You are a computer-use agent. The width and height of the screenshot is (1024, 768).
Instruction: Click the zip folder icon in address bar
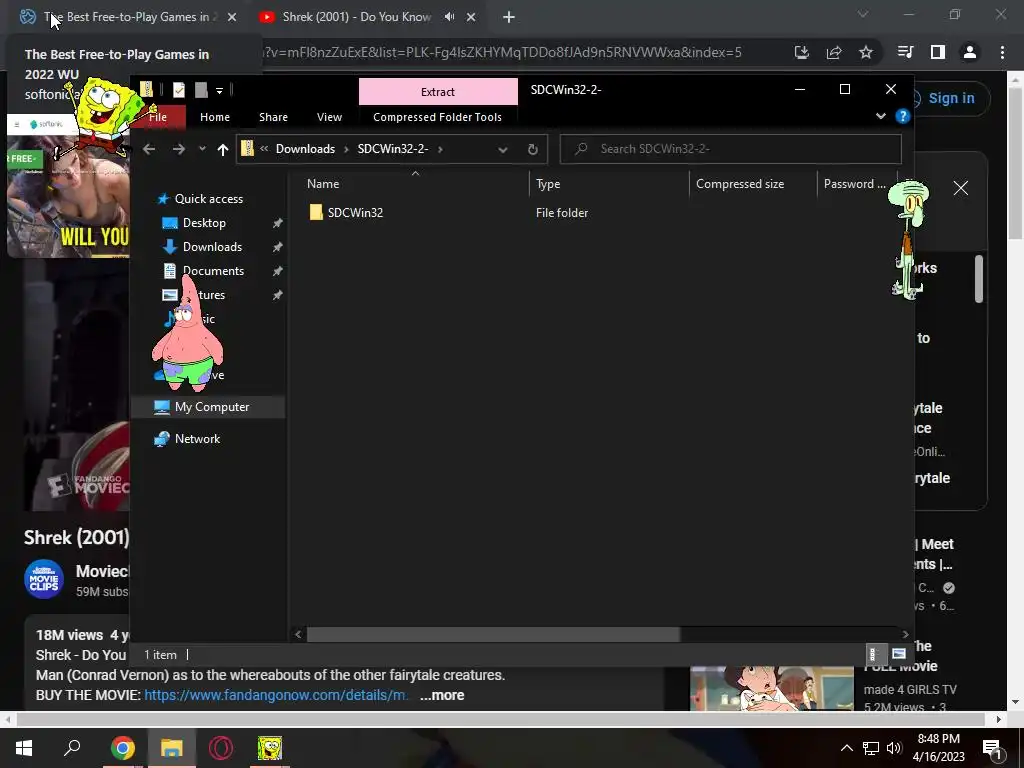[248, 148]
